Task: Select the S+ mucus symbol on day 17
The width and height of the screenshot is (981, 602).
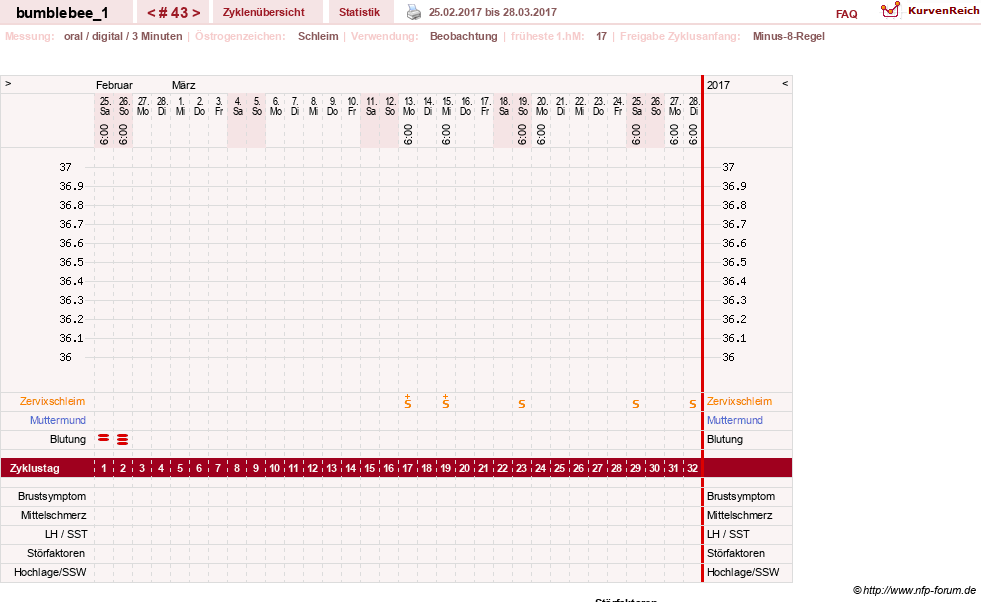Action: [408, 402]
